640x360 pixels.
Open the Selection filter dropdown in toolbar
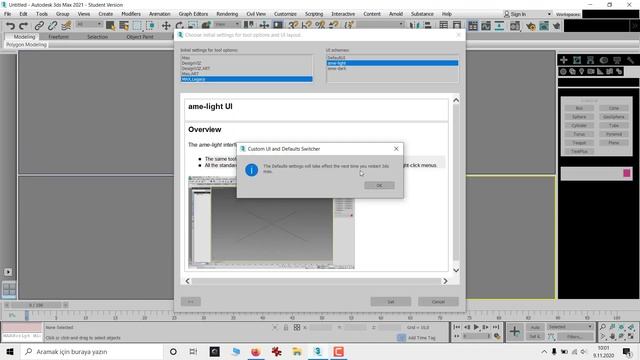(89, 24)
